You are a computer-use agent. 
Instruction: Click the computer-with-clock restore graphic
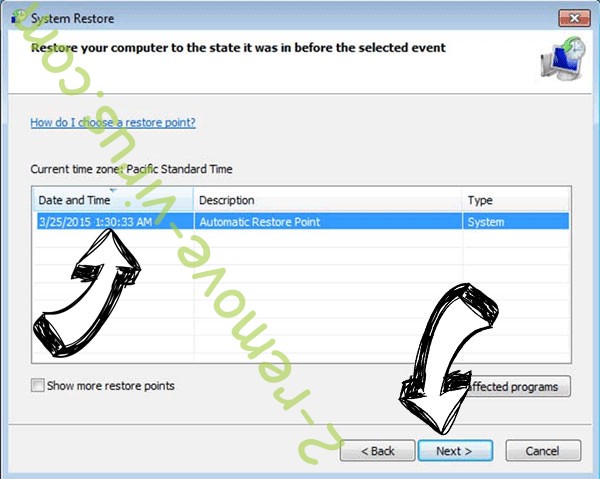coord(563,59)
